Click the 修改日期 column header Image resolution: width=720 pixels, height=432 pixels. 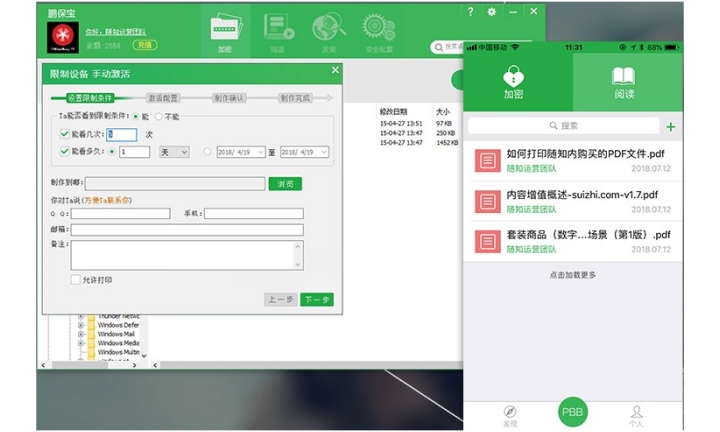click(393, 112)
